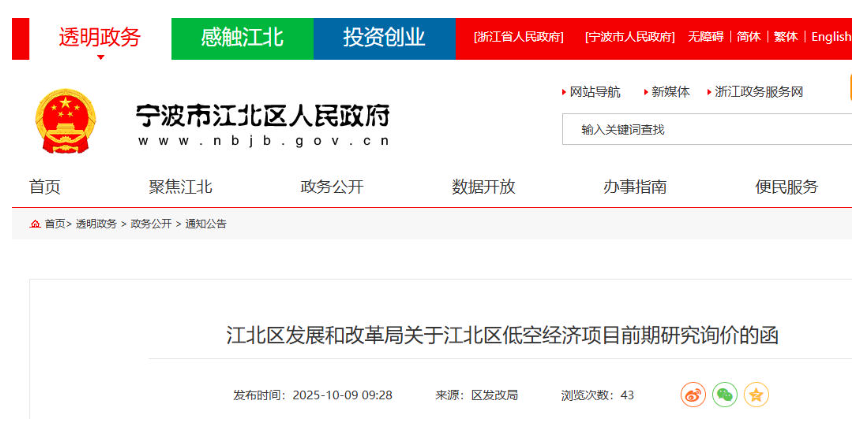This screenshot has width=863, height=442.
Task: Open the 新媒体 link
Action: [670, 92]
